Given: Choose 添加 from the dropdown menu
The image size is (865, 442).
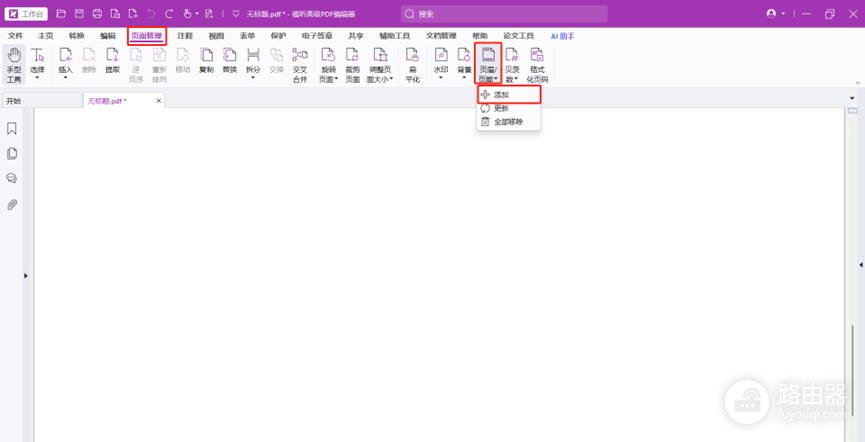Looking at the screenshot, I should 509,95.
